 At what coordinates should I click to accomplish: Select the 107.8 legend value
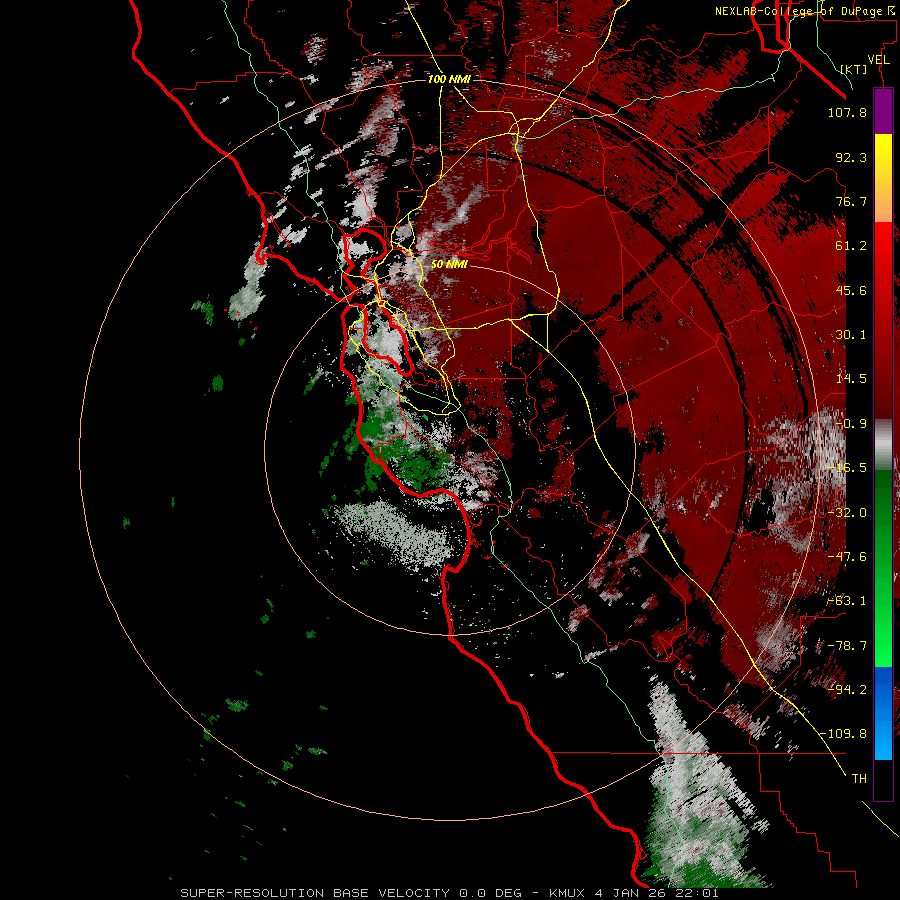click(847, 112)
